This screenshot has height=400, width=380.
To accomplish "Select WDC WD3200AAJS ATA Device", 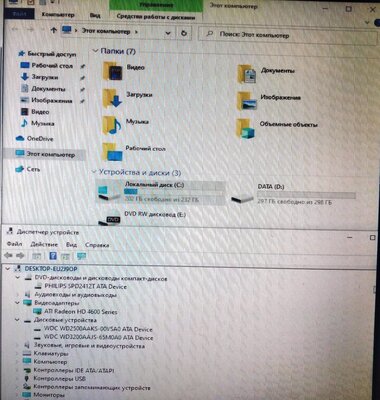I will tap(98, 337).
